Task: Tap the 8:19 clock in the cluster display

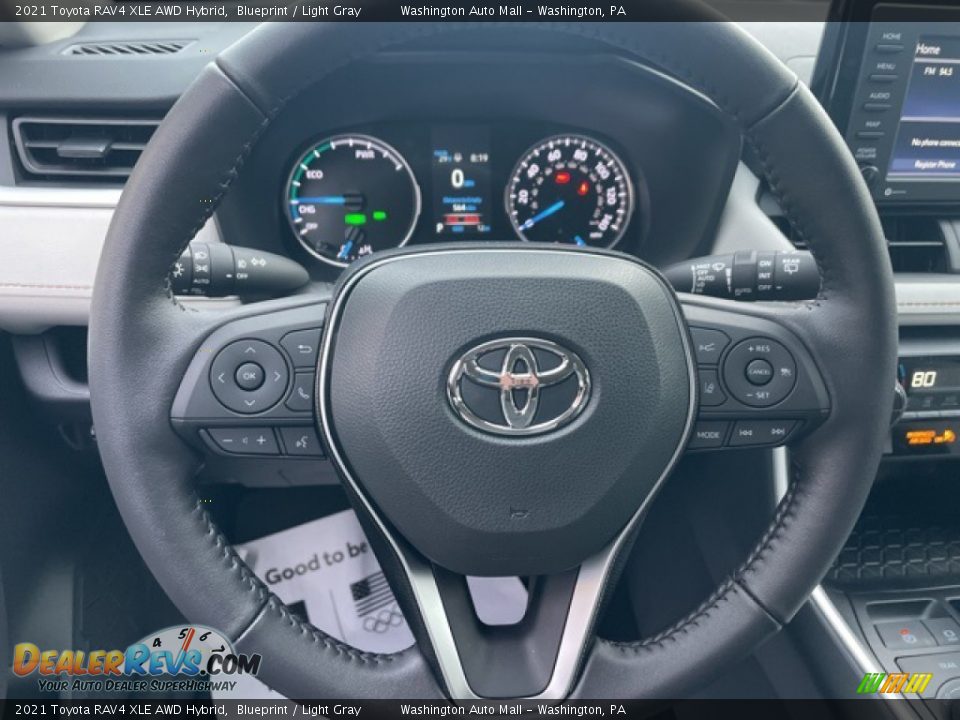Action: click(478, 157)
